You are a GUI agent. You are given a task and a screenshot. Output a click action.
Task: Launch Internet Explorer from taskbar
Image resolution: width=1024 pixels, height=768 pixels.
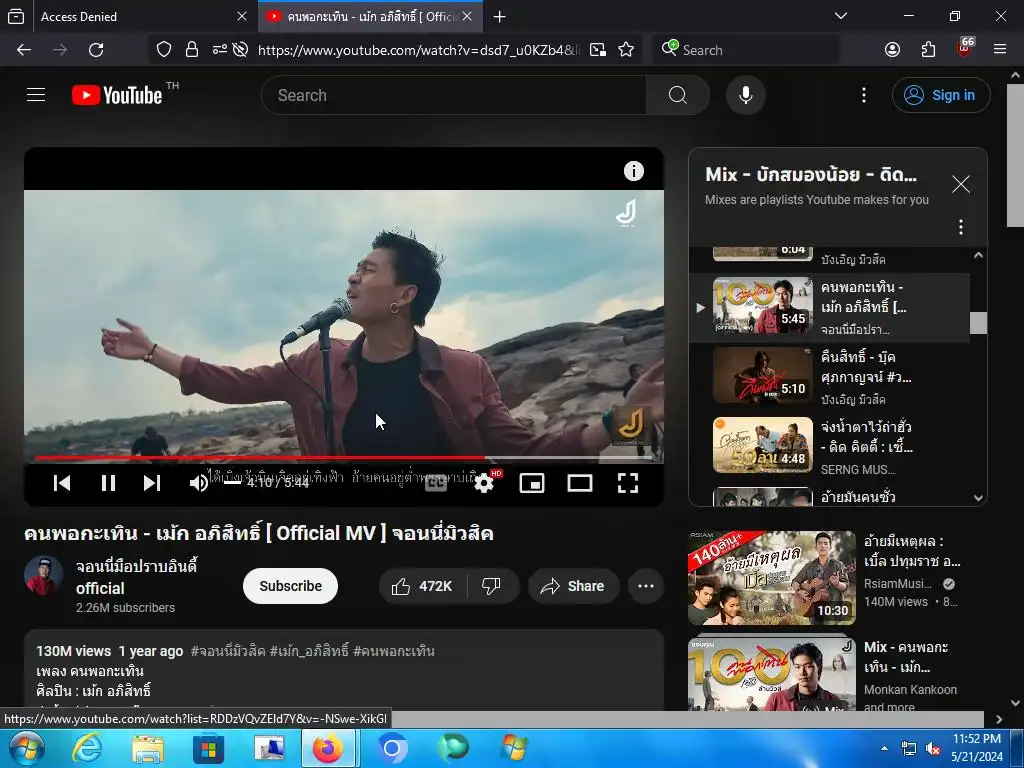(x=87, y=748)
